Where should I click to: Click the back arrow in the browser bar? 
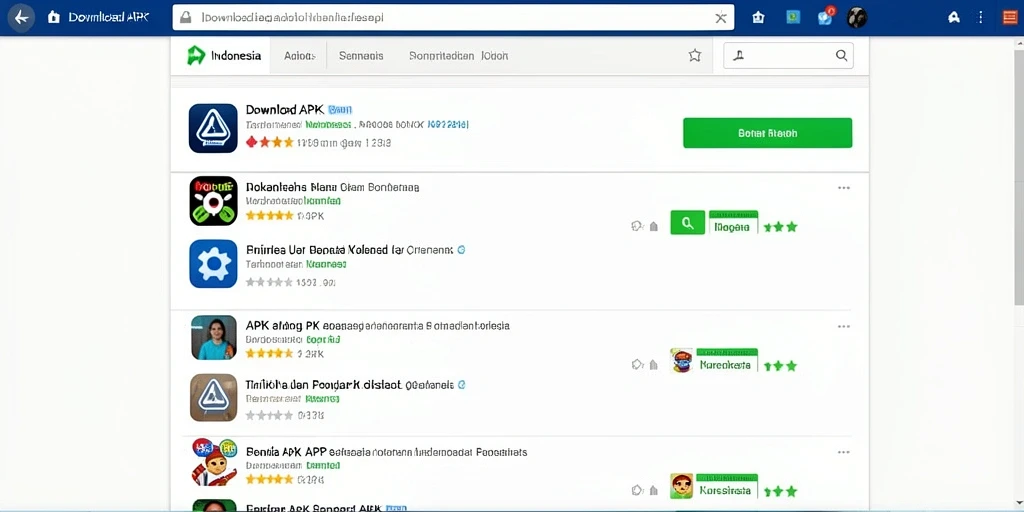point(22,18)
